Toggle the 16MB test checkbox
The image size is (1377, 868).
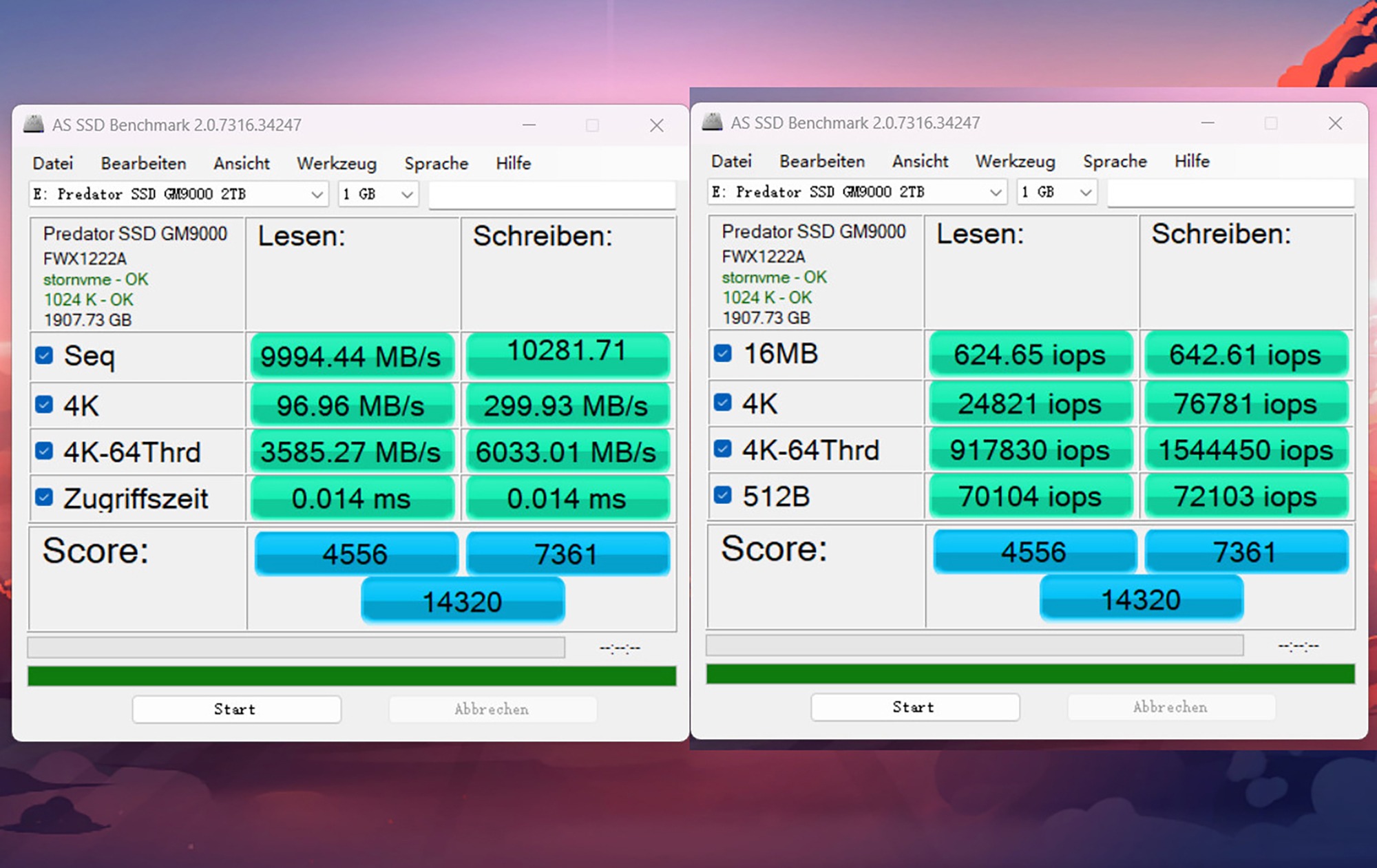coord(722,353)
